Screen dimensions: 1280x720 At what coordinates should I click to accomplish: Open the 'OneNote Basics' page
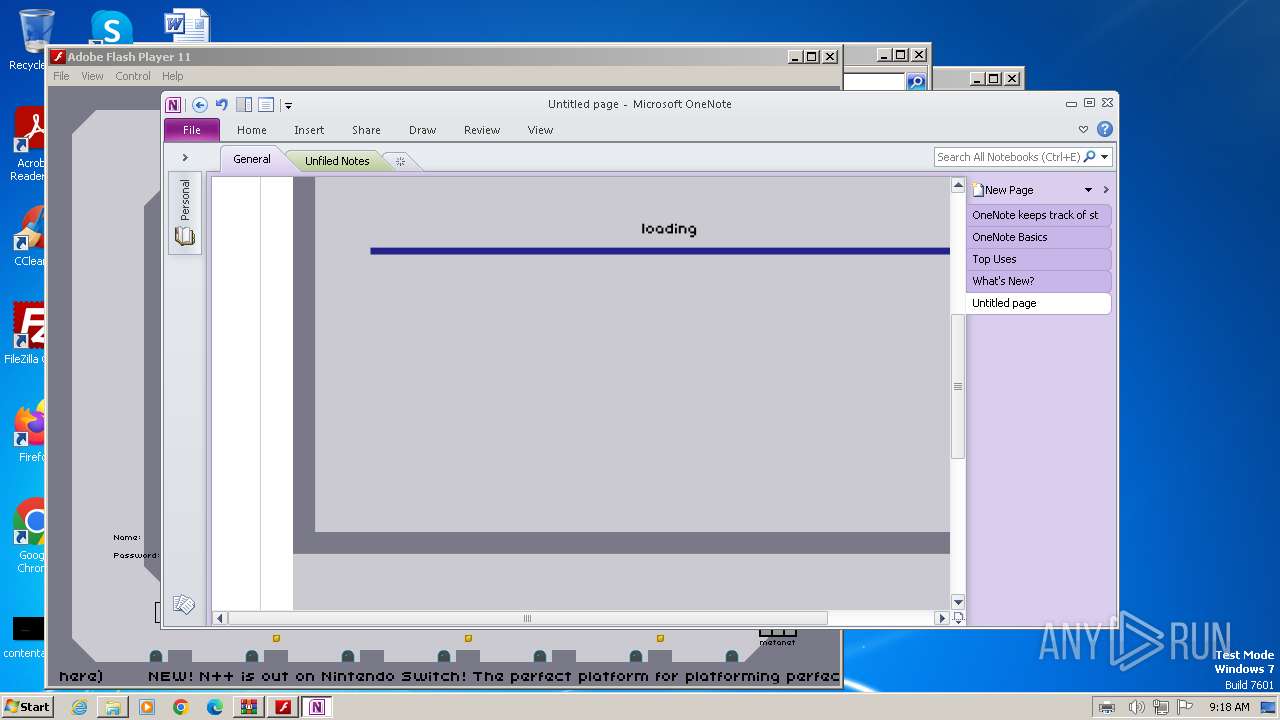click(1039, 237)
